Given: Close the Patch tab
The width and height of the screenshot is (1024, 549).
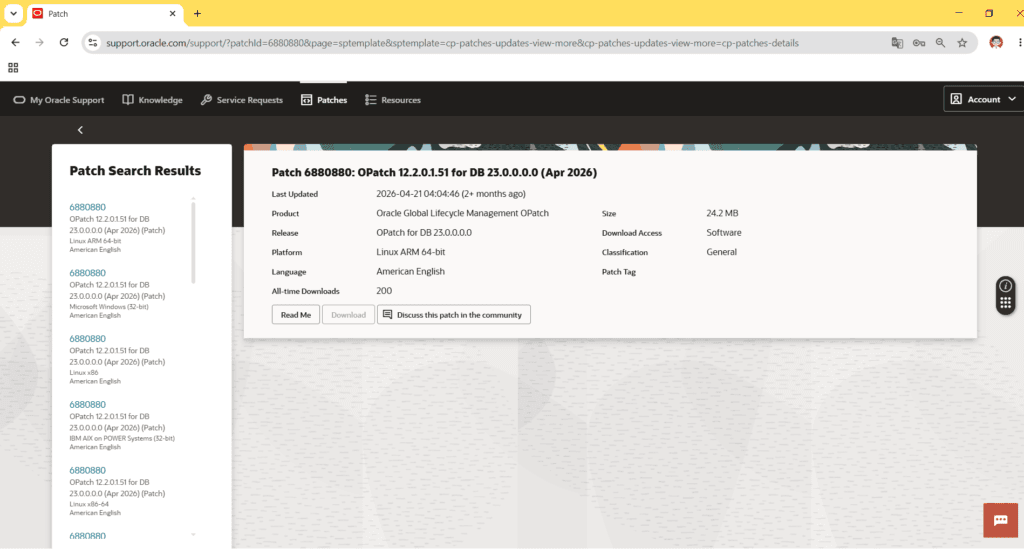Looking at the screenshot, I should coord(172,13).
